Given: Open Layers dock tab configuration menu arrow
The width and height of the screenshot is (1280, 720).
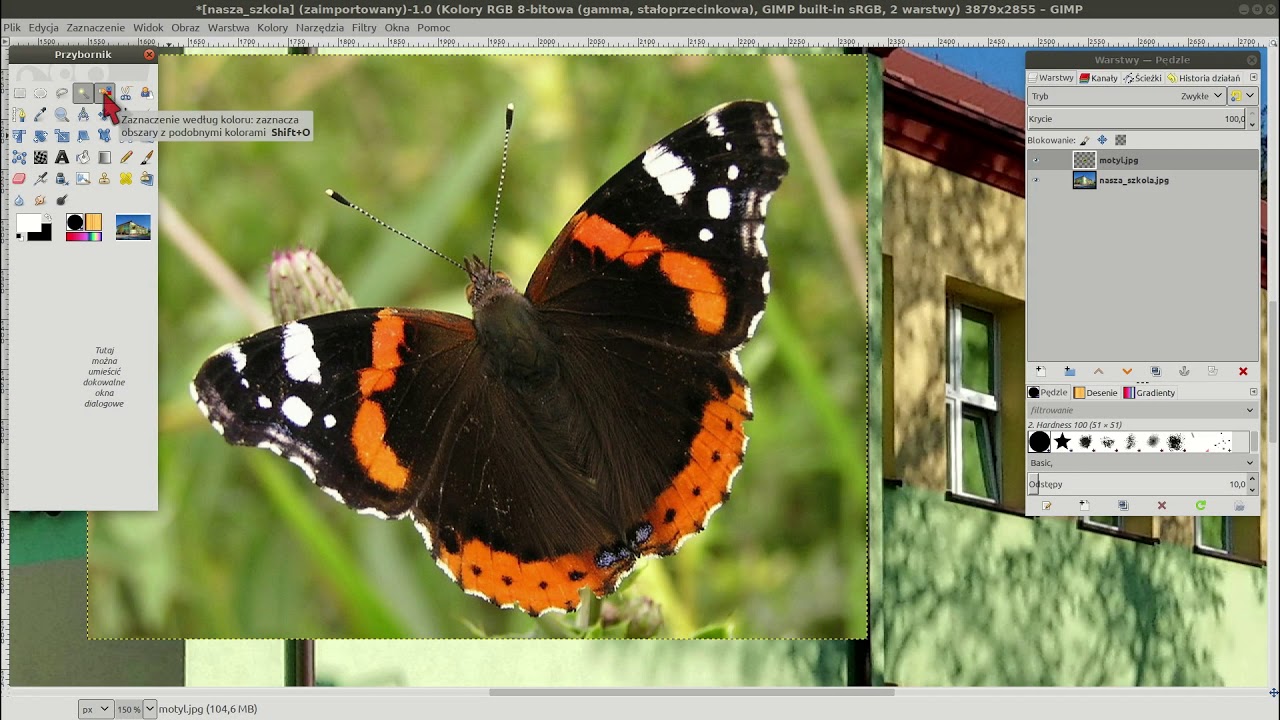Looking at the screenshot, I should tap(1253, 77).
